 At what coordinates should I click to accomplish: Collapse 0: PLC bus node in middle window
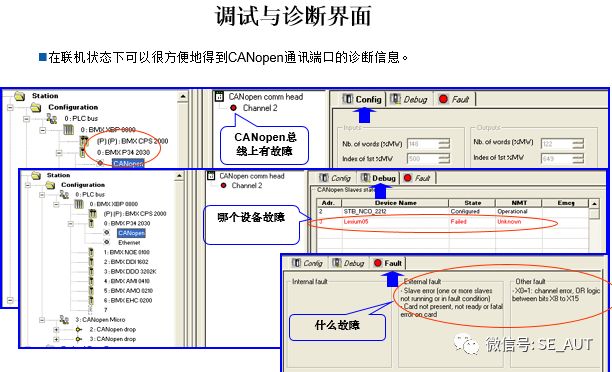[42, 194]
